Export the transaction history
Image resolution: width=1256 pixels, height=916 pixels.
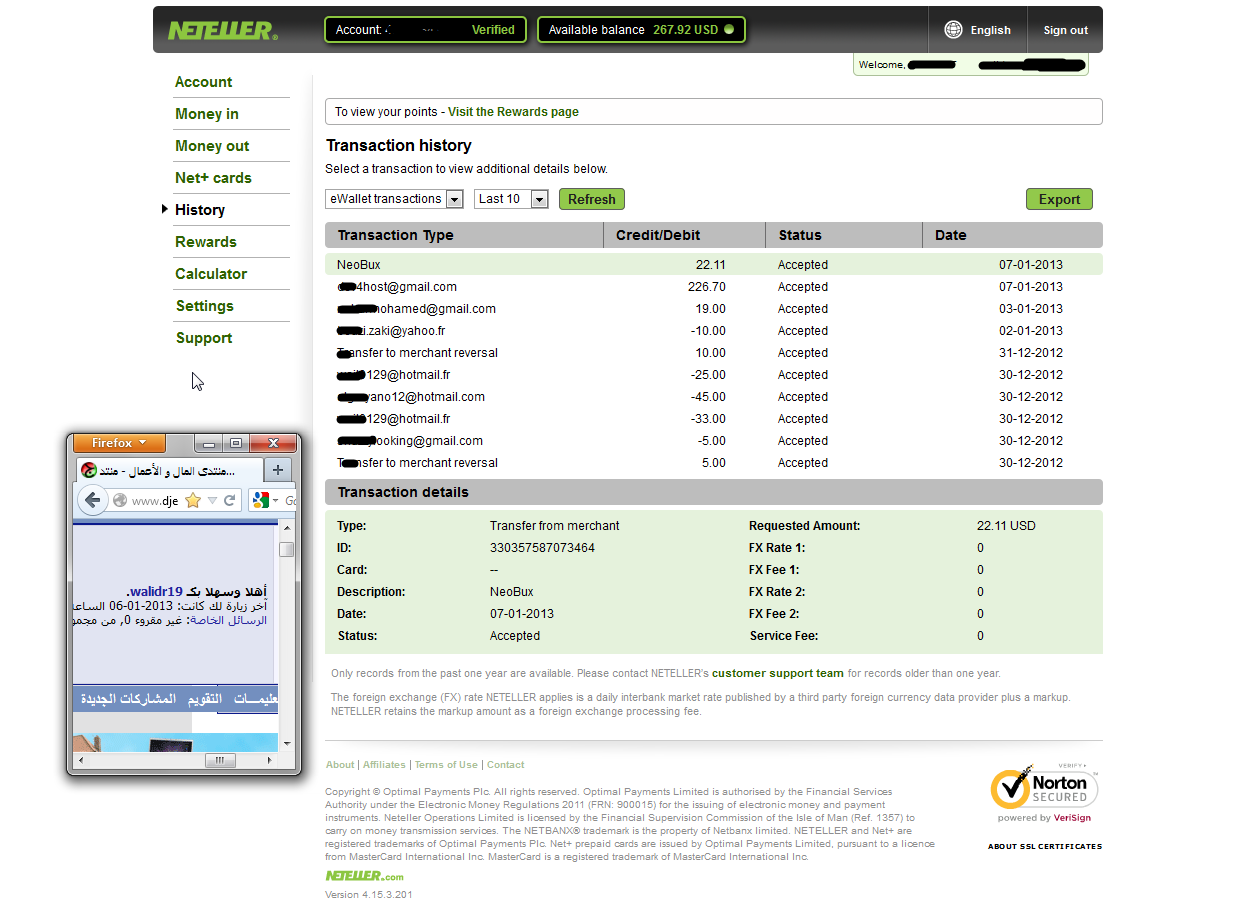tap(1059, 199)
